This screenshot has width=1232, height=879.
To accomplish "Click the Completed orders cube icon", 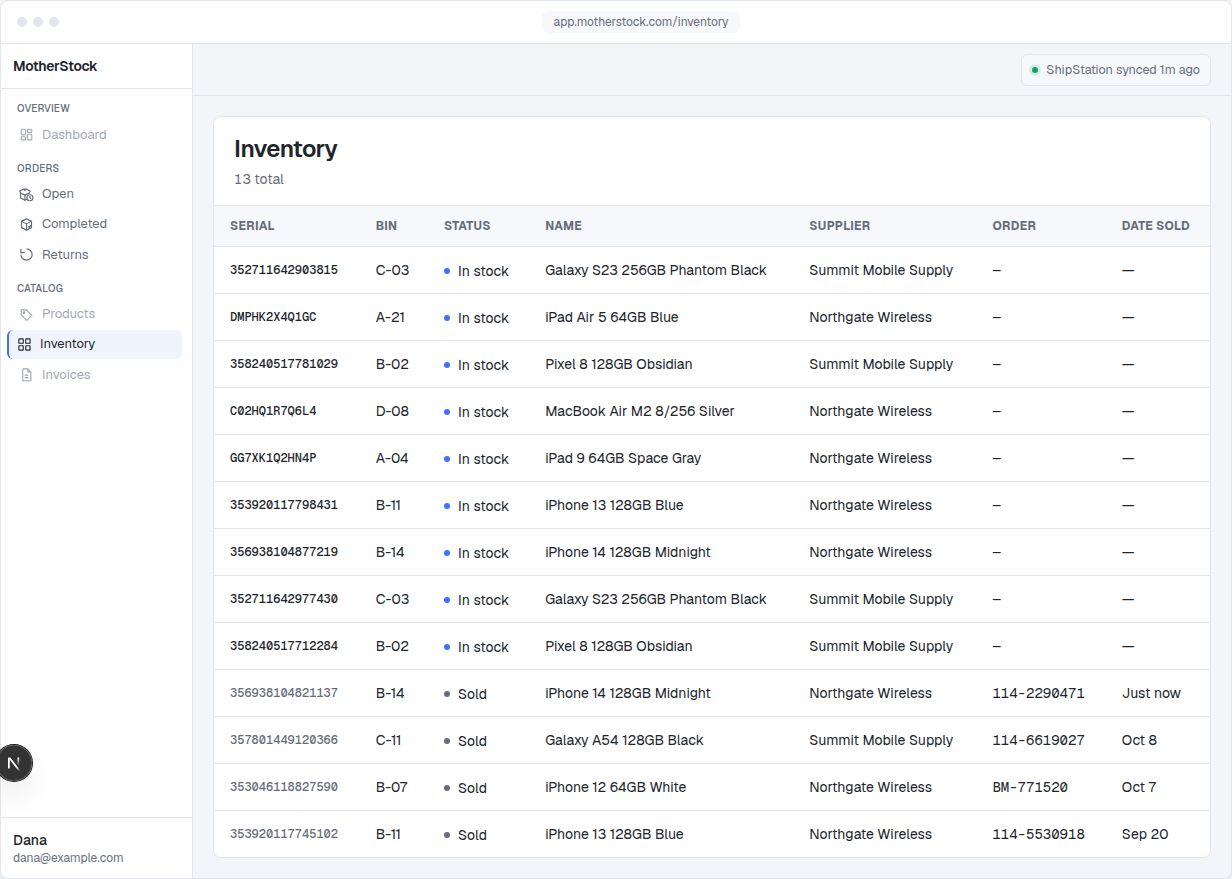I will tap(27, 224).
